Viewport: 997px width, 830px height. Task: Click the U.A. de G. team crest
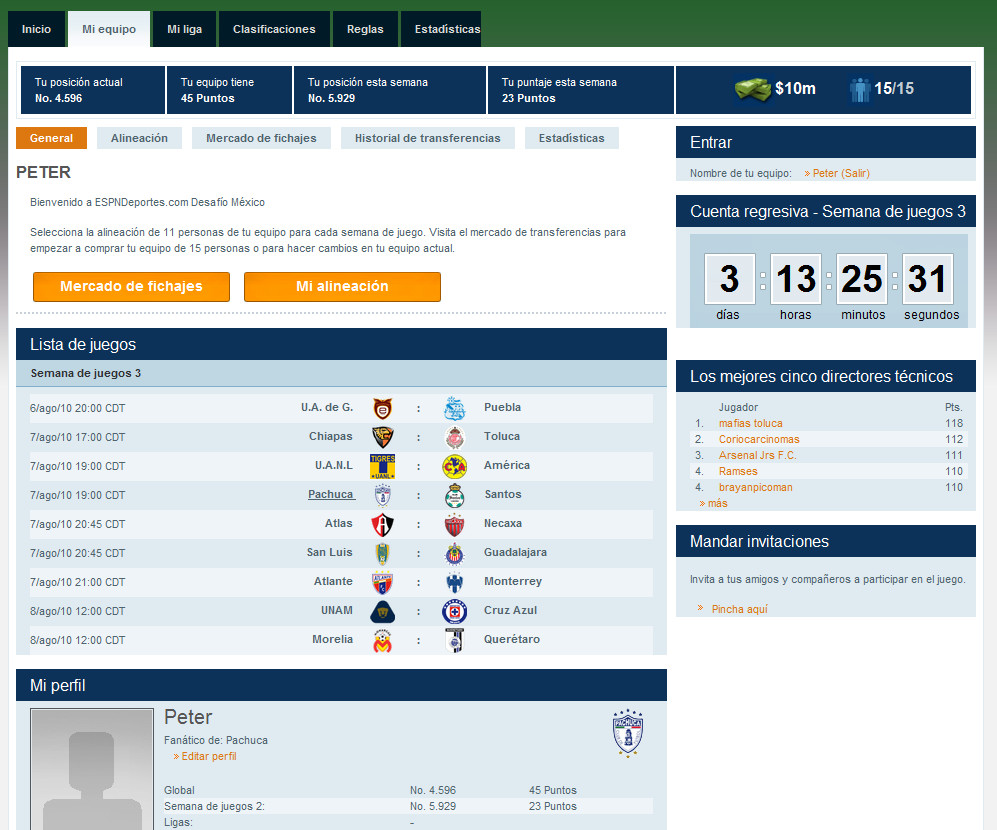[x=382, y=408]
